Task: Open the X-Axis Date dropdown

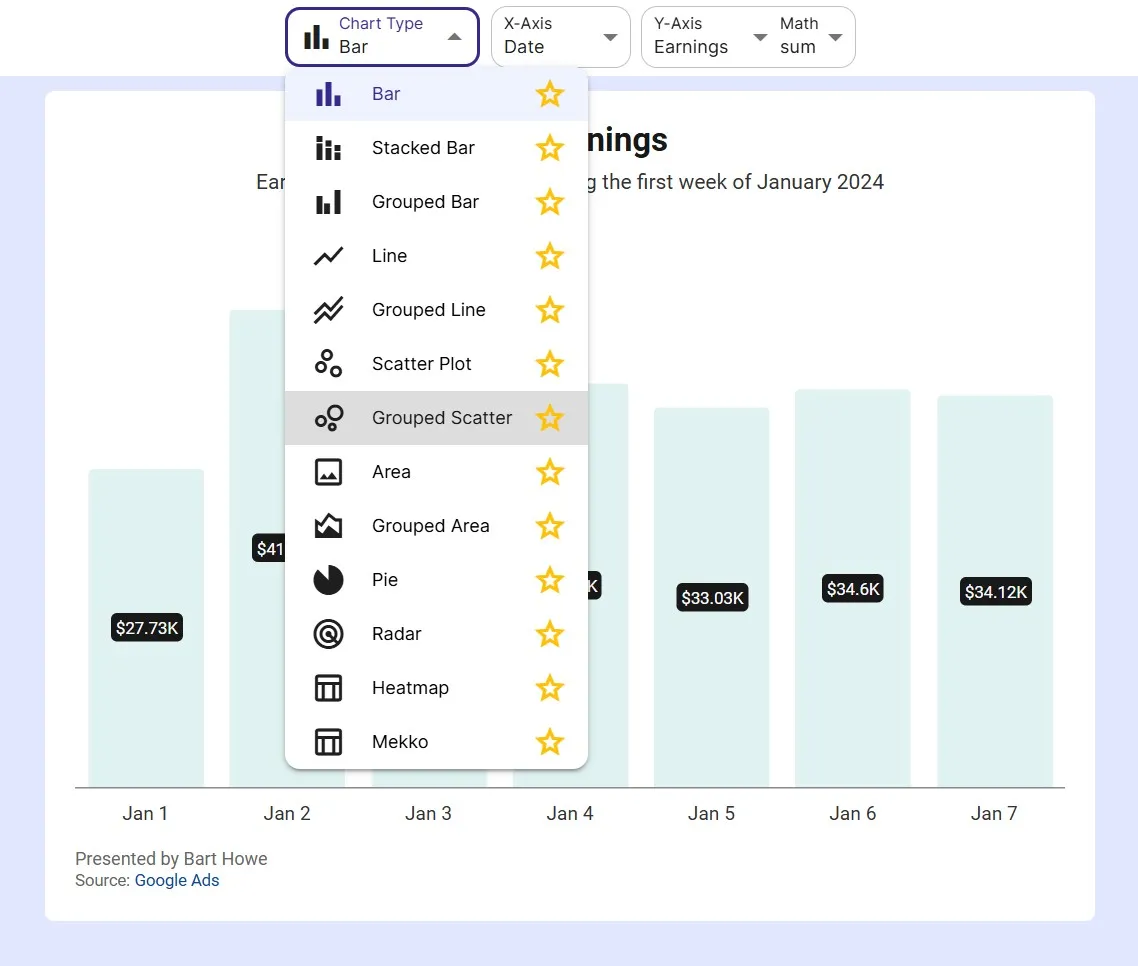Action: [x=560, y=37]
